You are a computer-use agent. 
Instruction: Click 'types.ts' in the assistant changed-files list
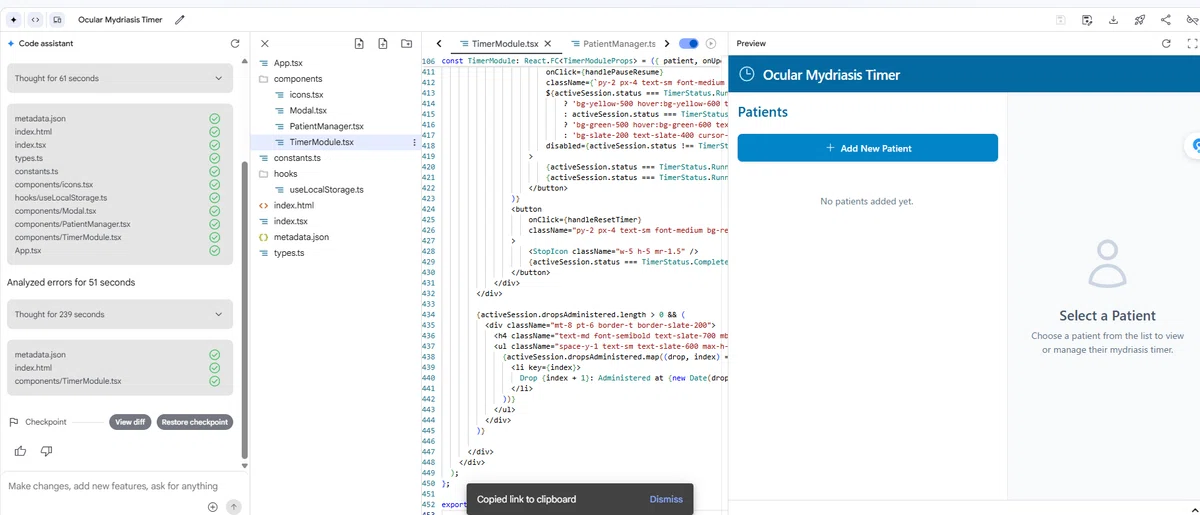[x=29, y=158]
